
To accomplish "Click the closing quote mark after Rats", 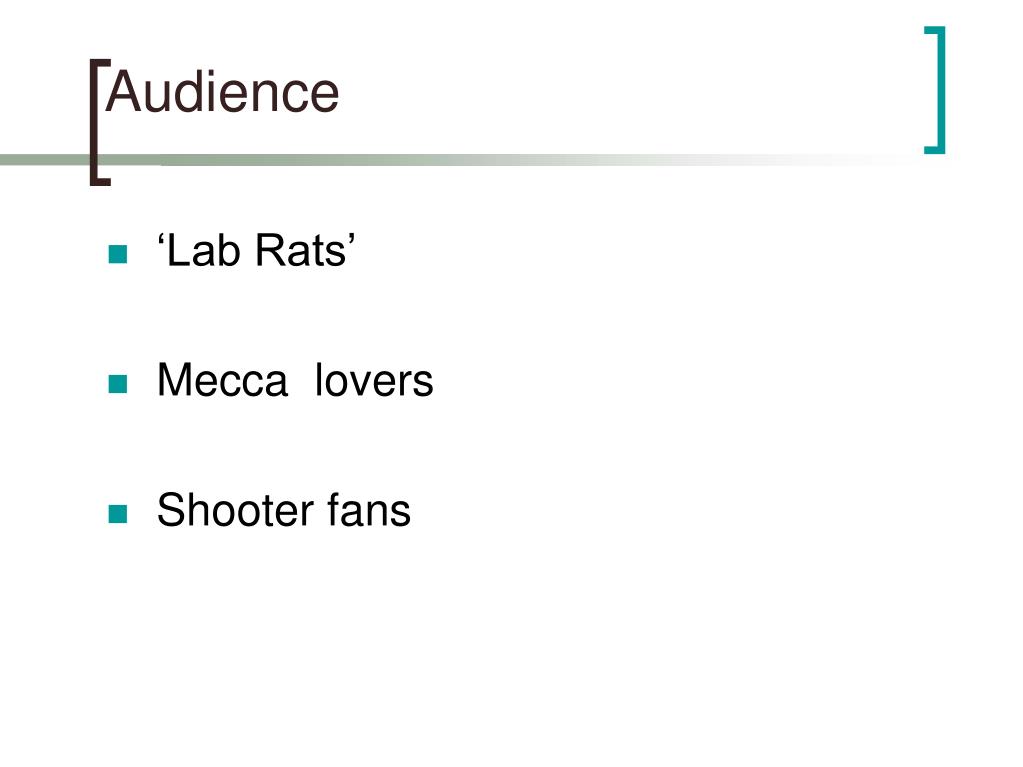I will (x=352, y=239).
